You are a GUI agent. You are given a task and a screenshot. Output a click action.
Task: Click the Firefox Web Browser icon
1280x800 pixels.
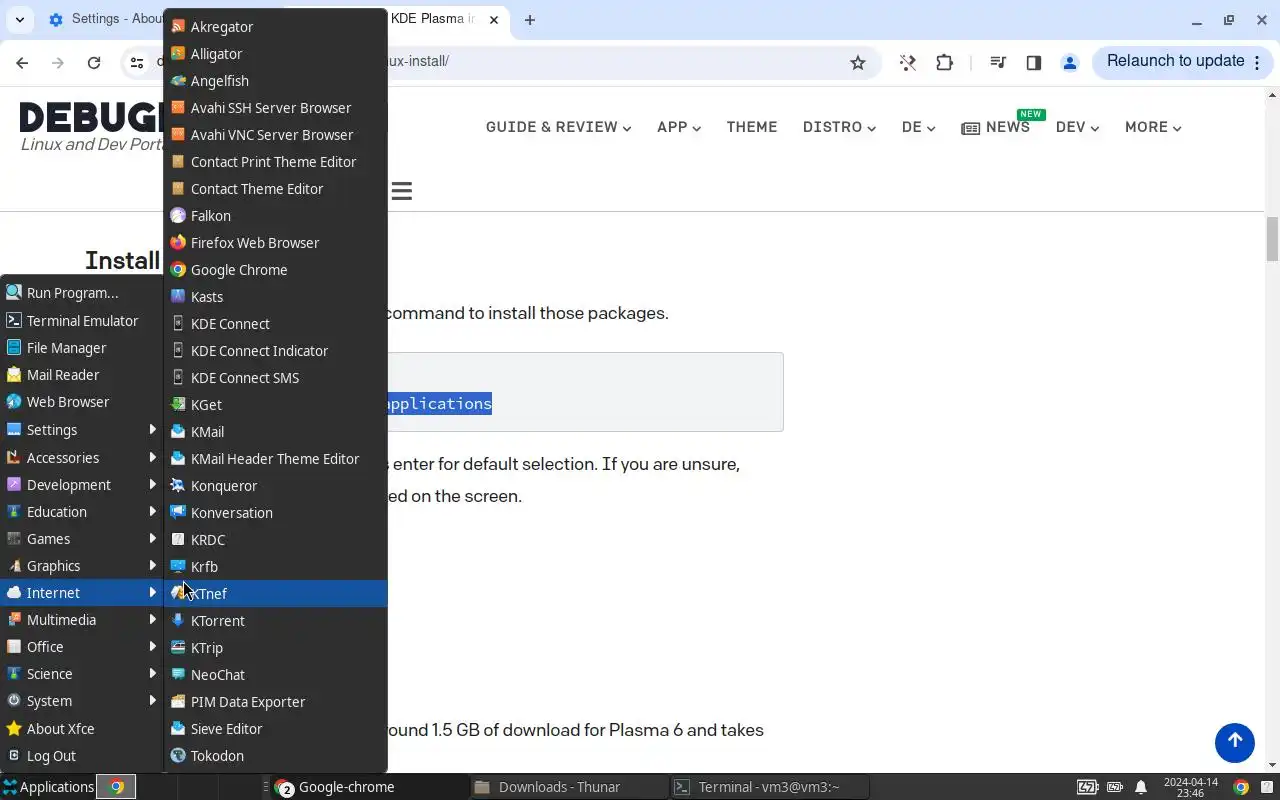click(x=178, y=243)
